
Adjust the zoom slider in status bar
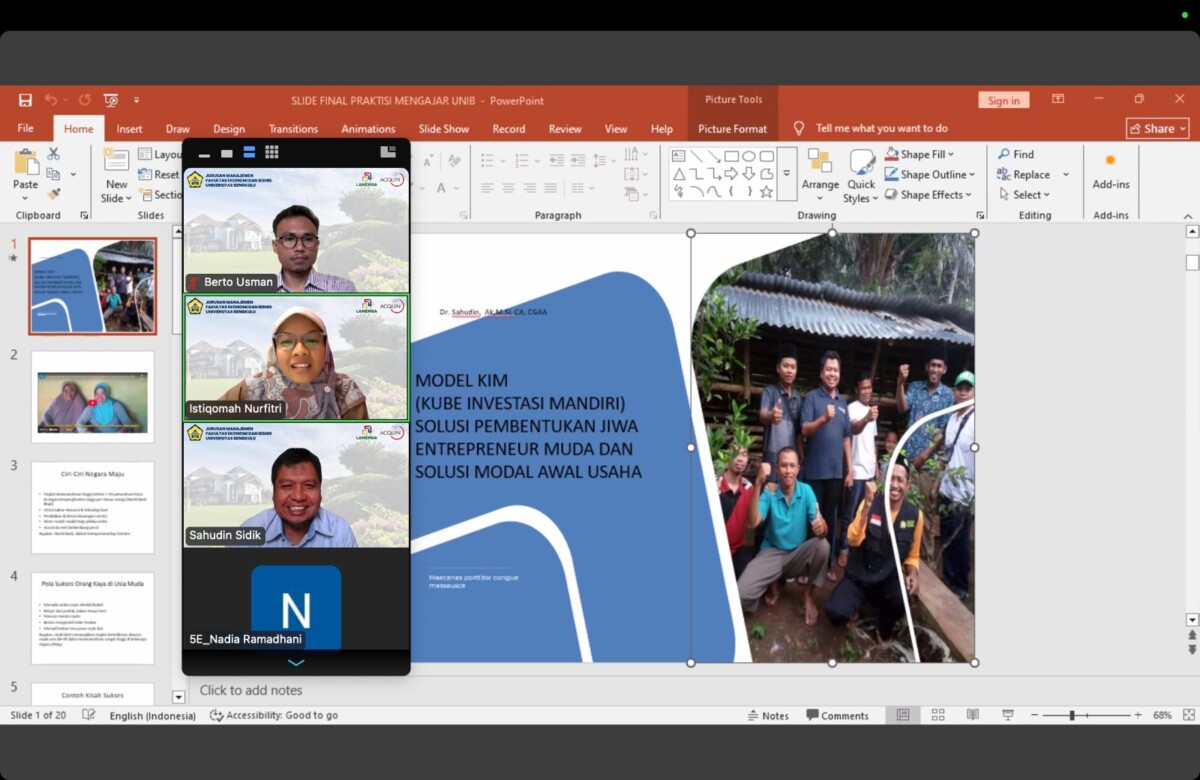pyautogui.click(x=1072, y=715)
